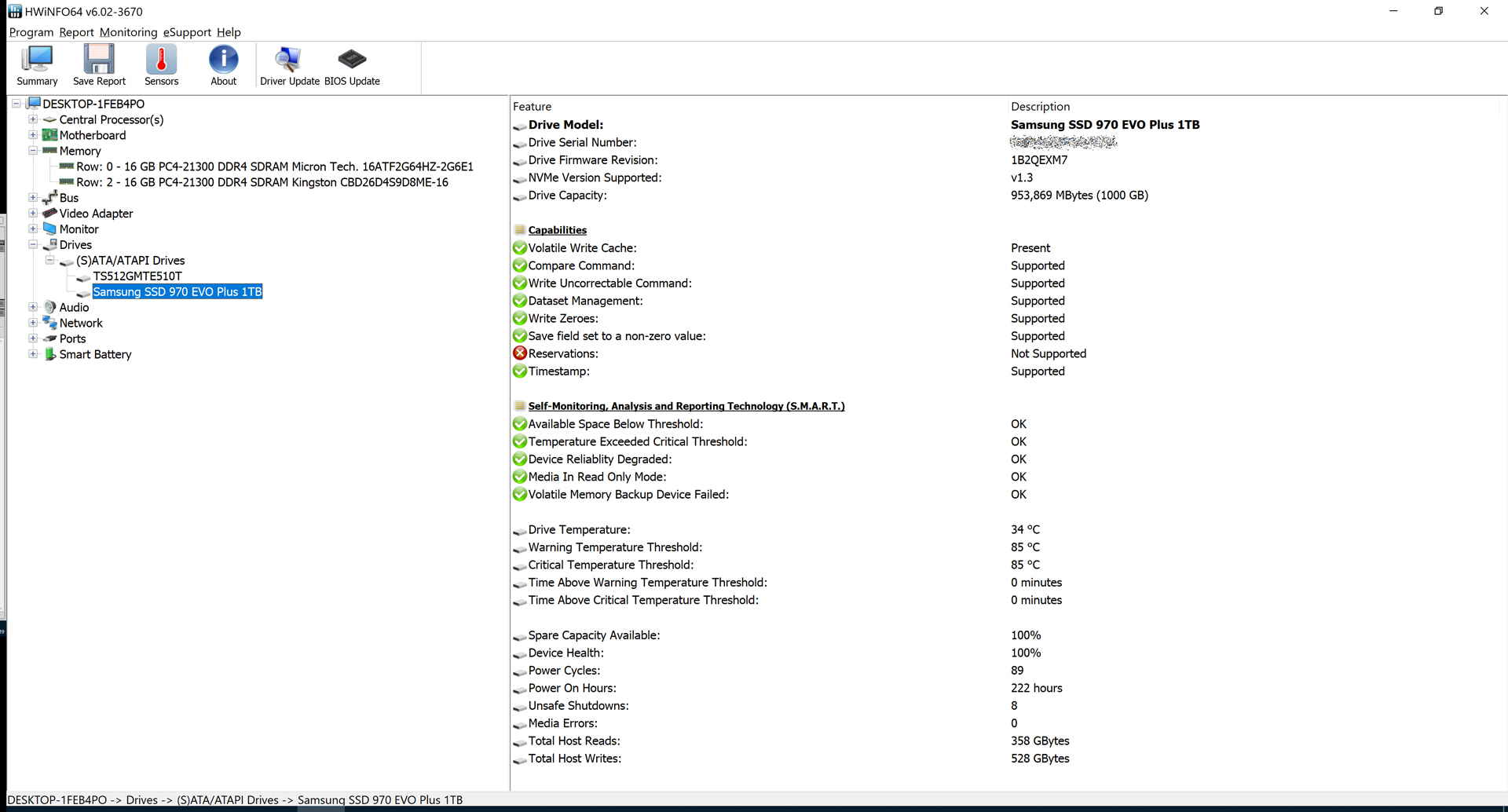Screen dimensions: 1508x812
Task: Open the eSupport menu
Action: 187,32
